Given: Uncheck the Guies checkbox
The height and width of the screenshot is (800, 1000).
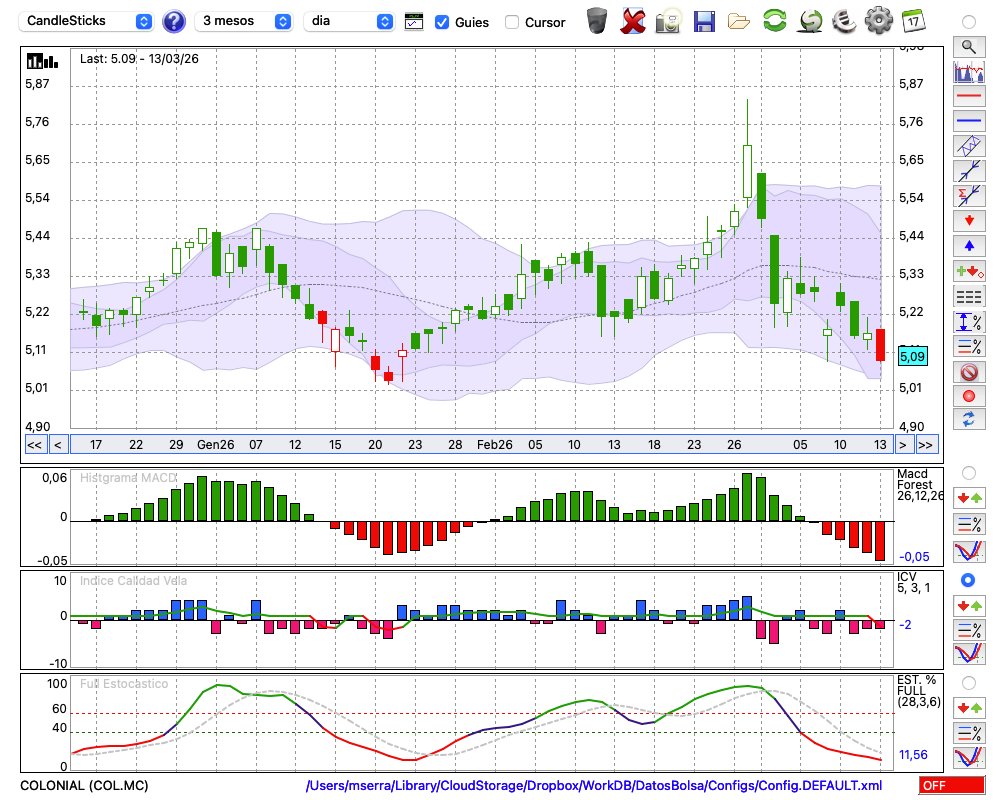Looking at the screenshot, I should pyautogui.click(x=442, y=22).
